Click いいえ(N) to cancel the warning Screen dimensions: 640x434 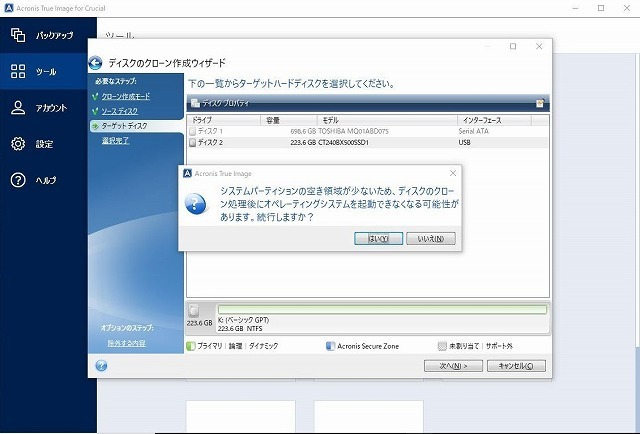pos(431,238)
